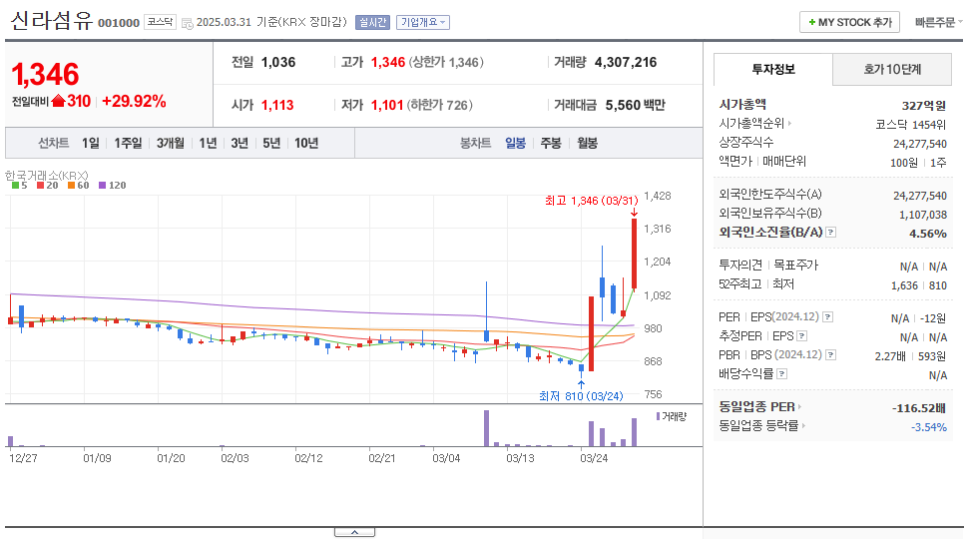Click the orange 60-day moving average swatch

[71, 185]
